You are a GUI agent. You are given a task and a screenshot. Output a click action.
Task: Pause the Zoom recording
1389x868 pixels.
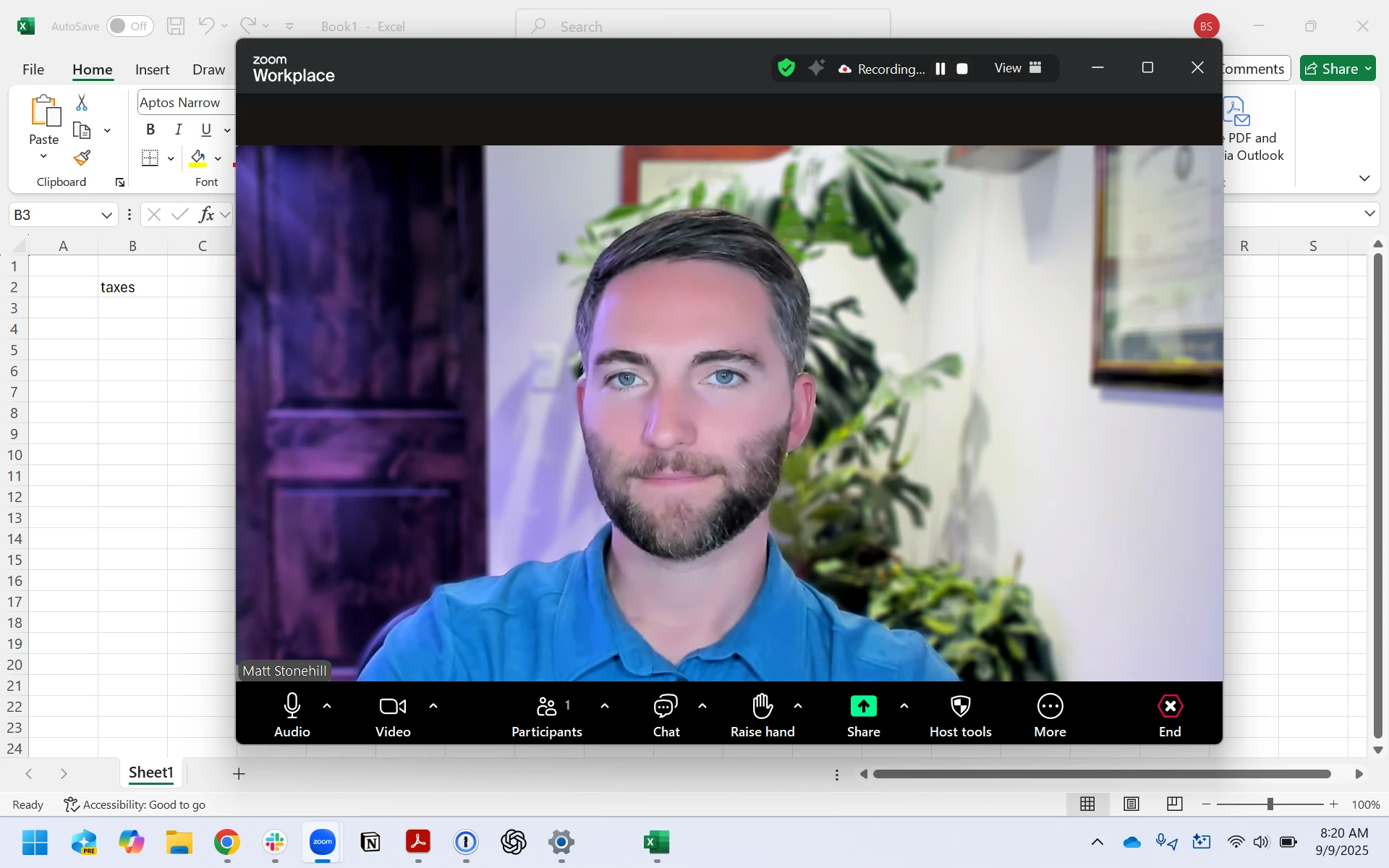(x=940, y=69)
